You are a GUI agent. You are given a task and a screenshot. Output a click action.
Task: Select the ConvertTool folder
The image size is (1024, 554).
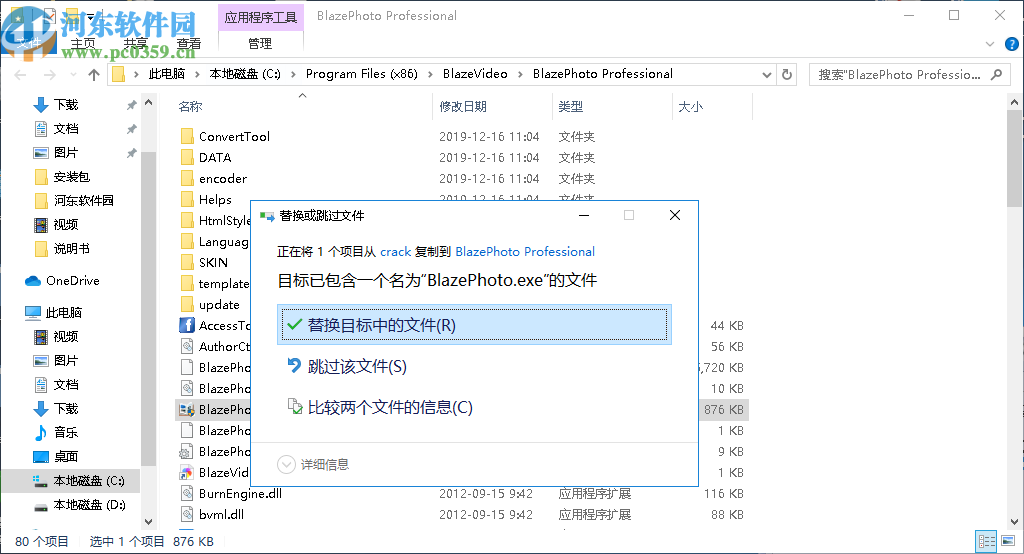tap(234, 137)
